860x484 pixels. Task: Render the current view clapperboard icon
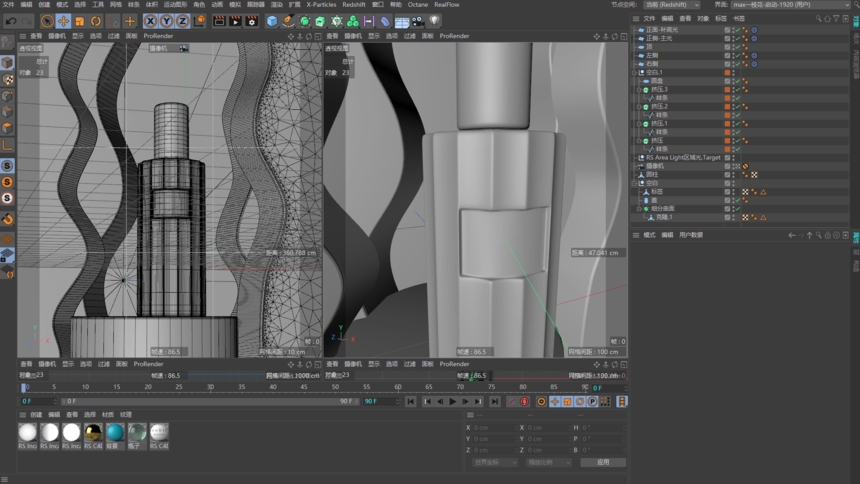(x=219, y=21)
